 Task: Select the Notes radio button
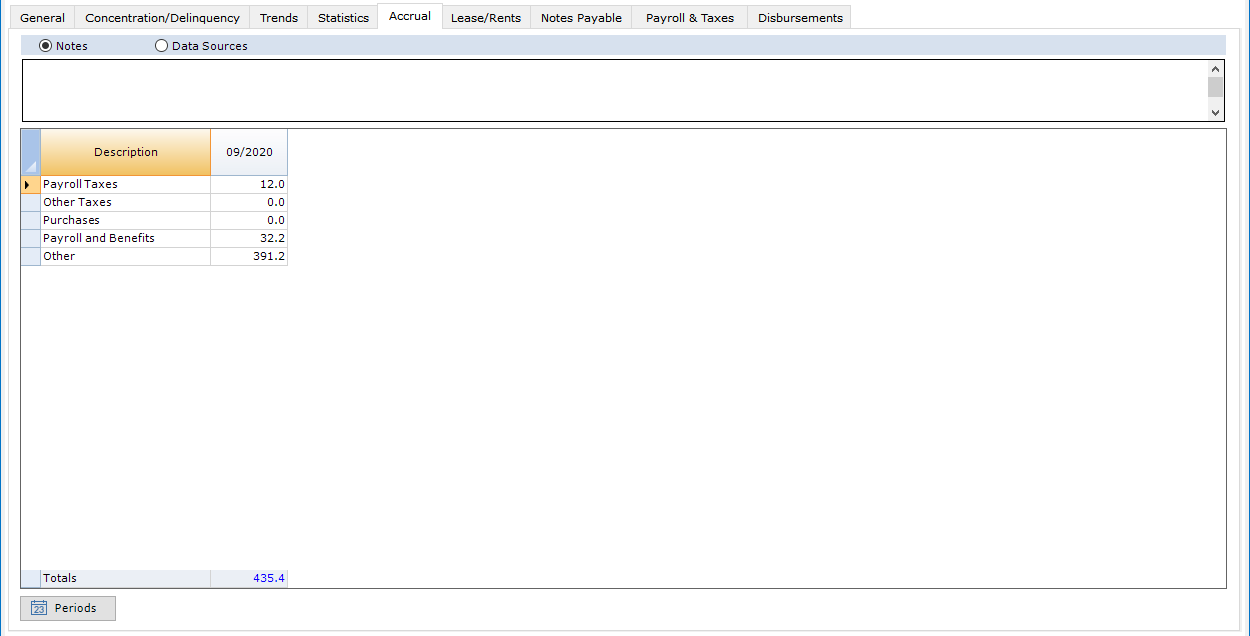click(46, 45)
